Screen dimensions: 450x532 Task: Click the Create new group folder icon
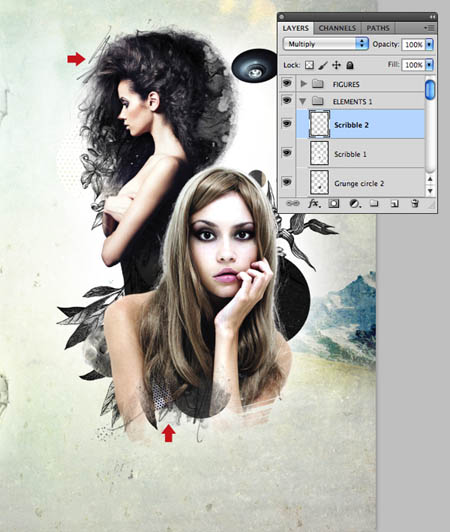[374, 204]
